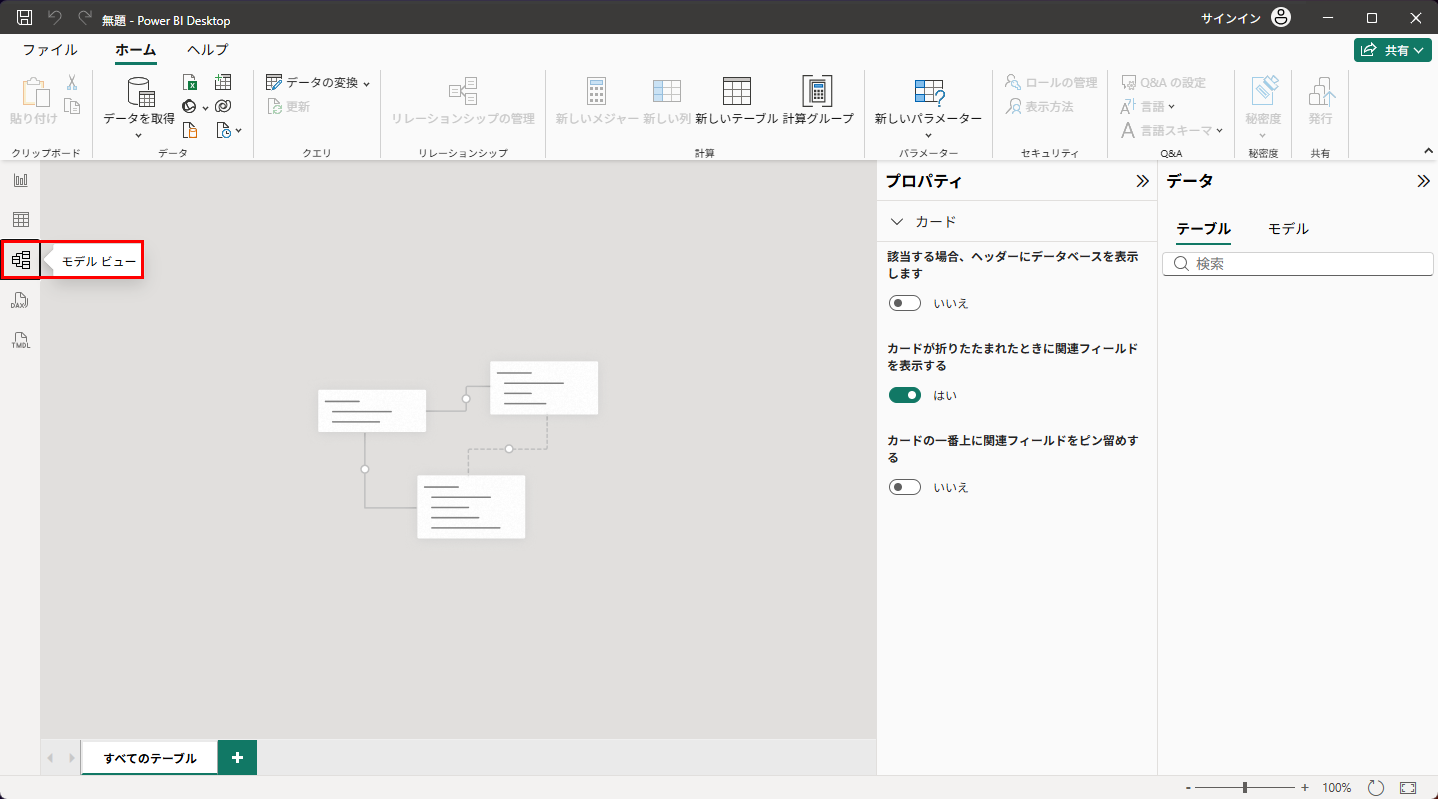Click the Enter data table icon
This screenshot has width=1438, height=799.
(223, 82)
